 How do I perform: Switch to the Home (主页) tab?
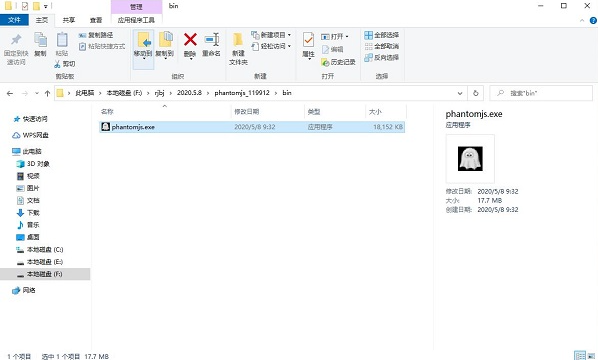pos(42,20)
